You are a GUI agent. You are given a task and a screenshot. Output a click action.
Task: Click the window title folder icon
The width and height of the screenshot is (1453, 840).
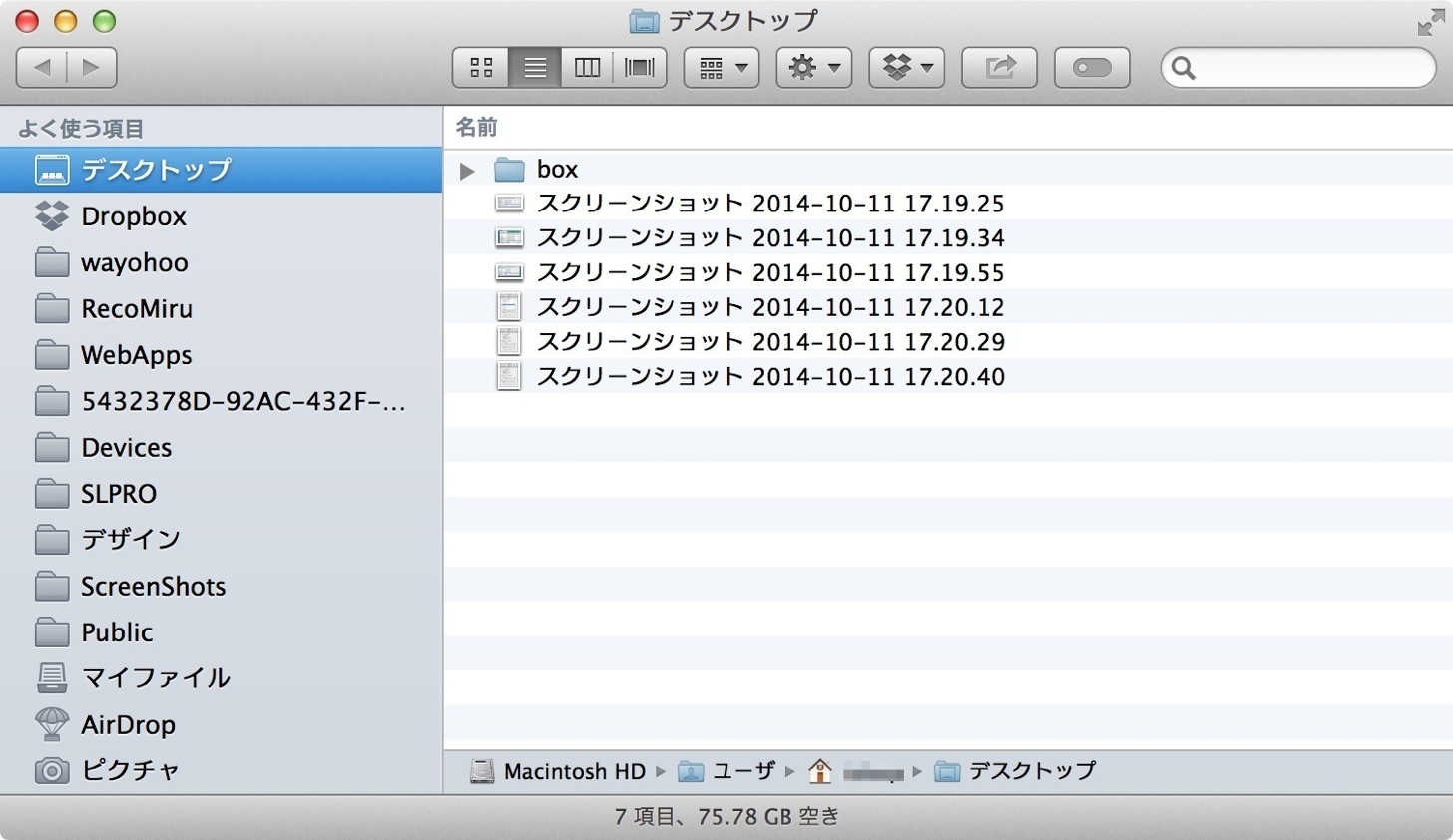pos(645,21)
